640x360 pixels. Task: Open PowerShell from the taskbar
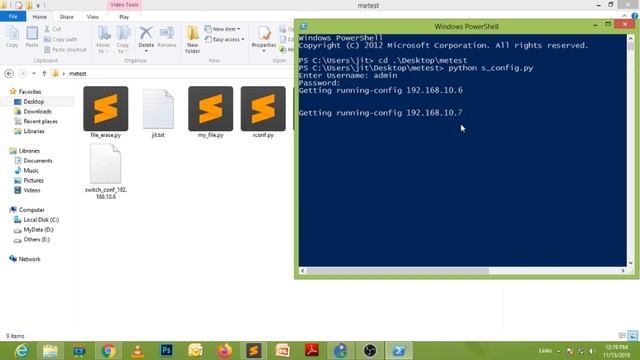(x=399, y=351)
